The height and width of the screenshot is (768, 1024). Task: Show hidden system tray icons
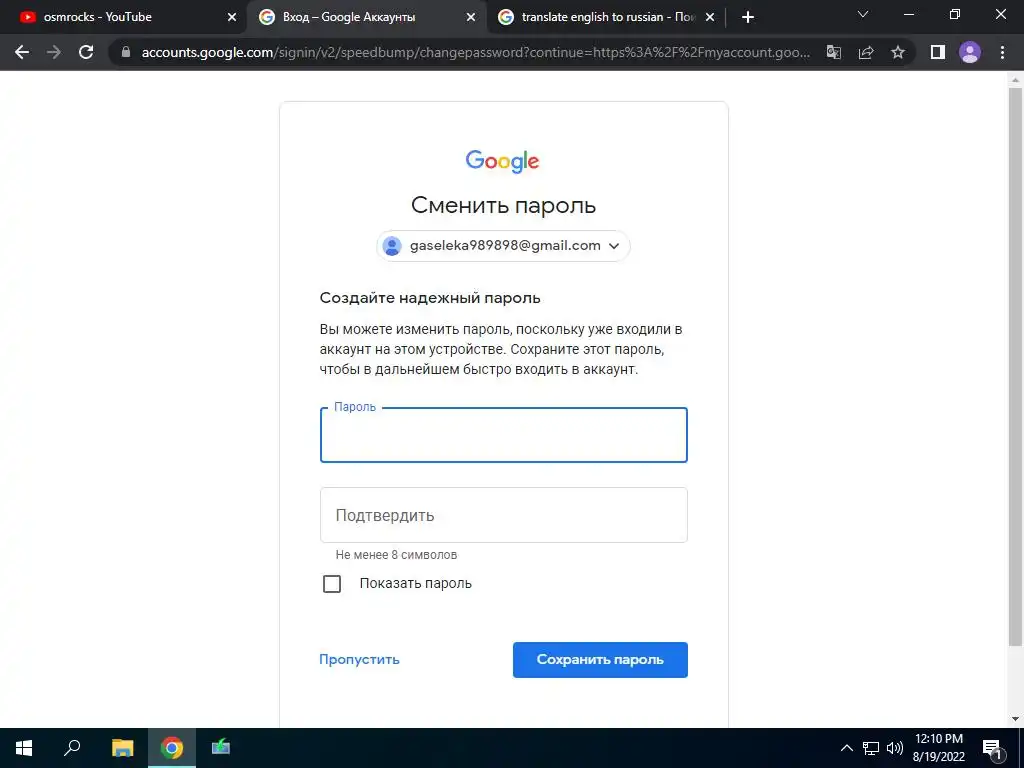(x=846, y=748)
